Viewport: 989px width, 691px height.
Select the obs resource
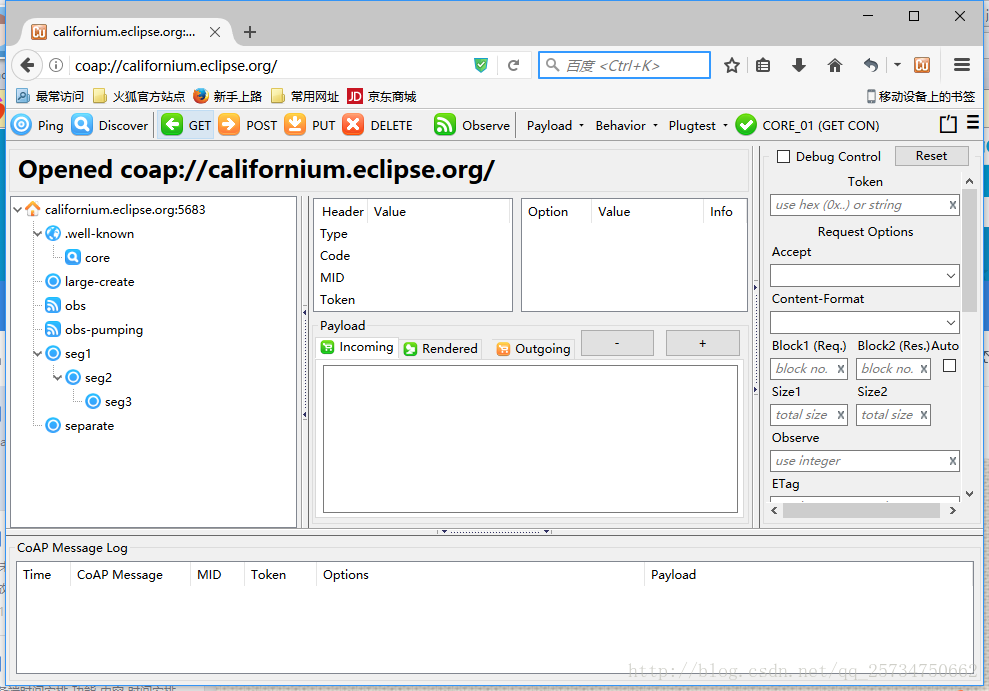pos(66,305)
